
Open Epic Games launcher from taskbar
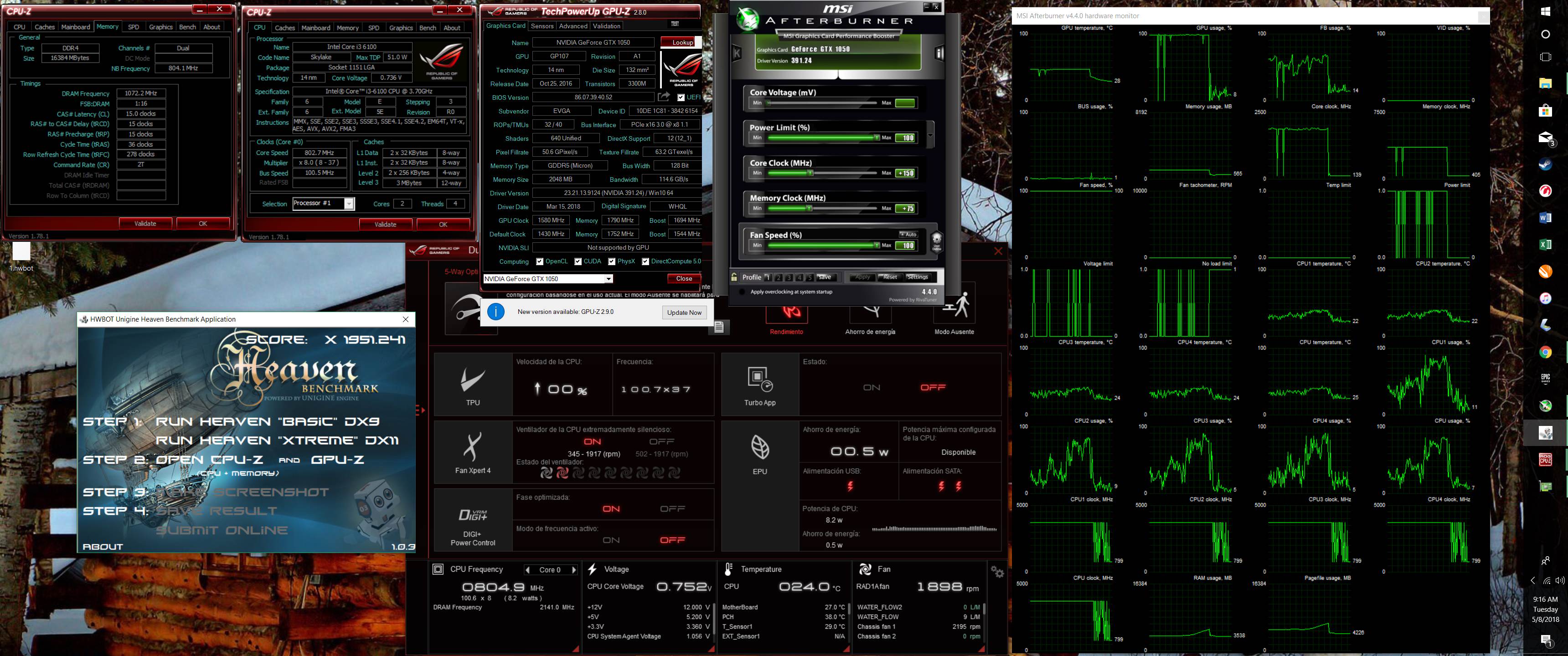point(1545,379)
